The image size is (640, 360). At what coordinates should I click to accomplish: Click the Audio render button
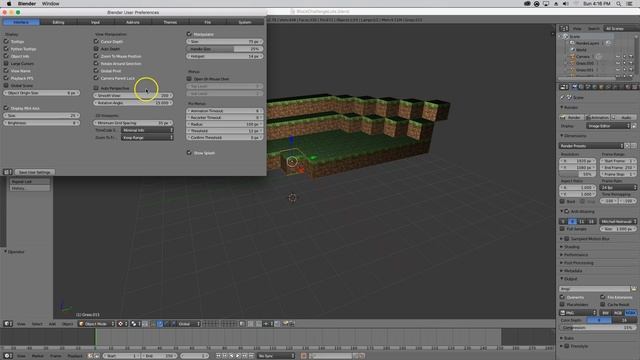click(624, 118)
